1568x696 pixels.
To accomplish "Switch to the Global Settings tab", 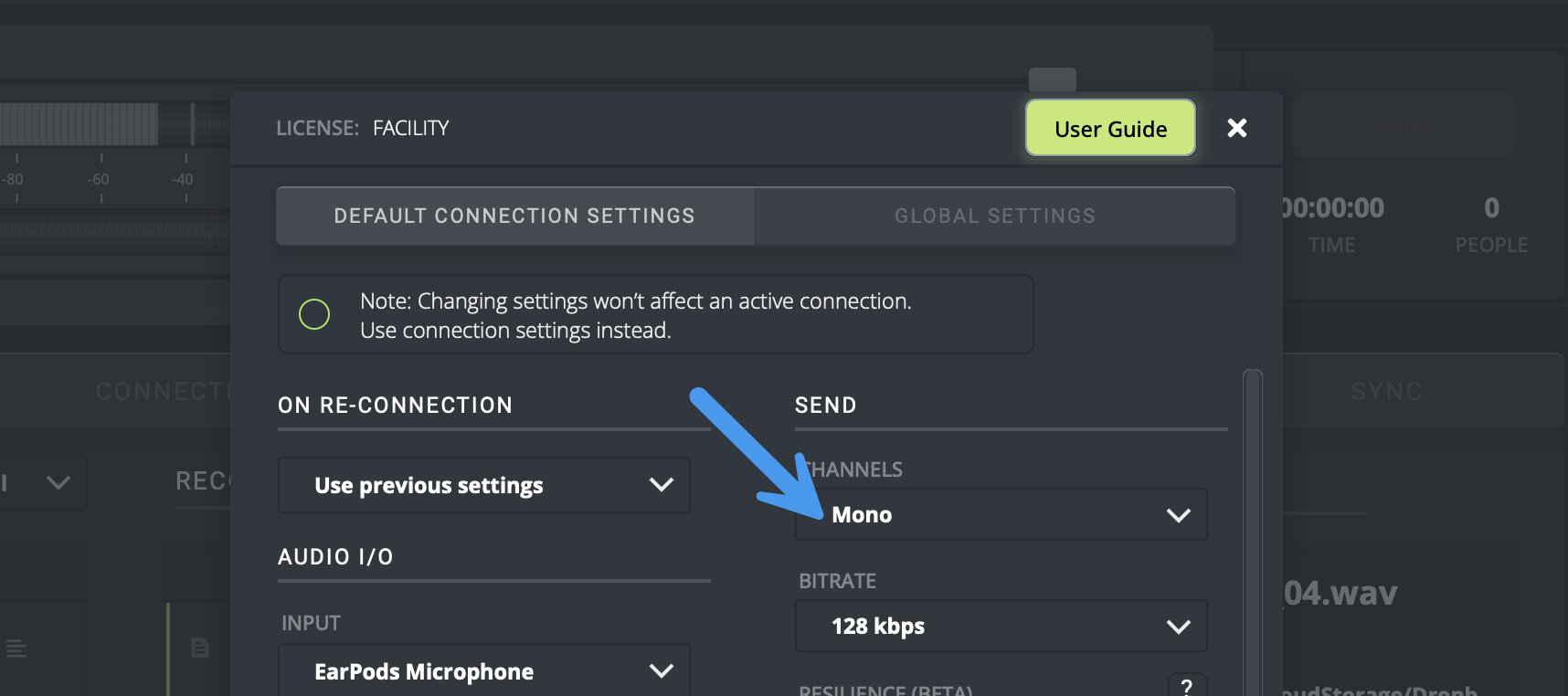I will click(x=994, y=216).
